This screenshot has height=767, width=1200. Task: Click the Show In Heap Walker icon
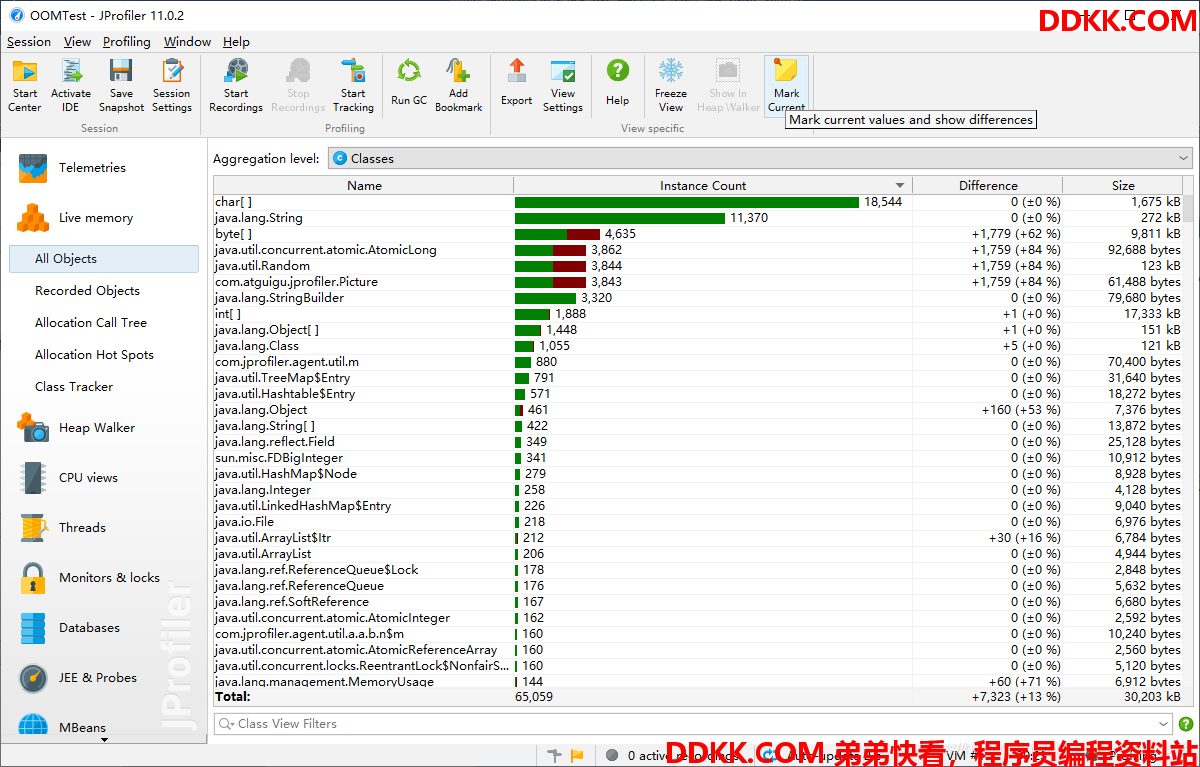728,86
